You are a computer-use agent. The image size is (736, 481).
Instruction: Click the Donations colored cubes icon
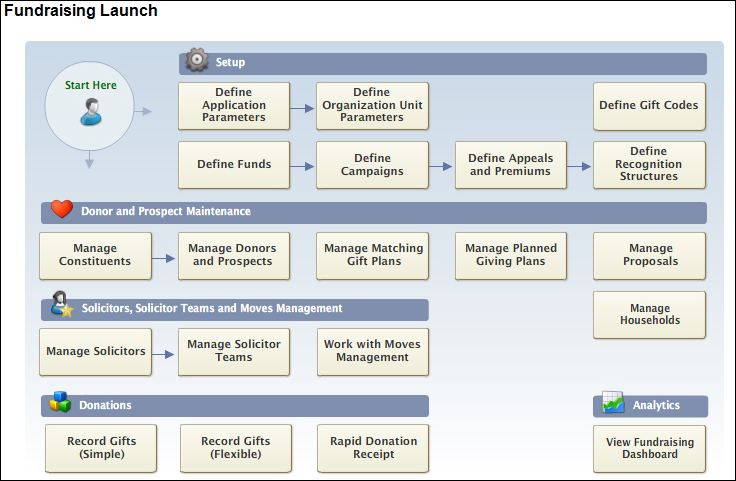coord(61,403)
